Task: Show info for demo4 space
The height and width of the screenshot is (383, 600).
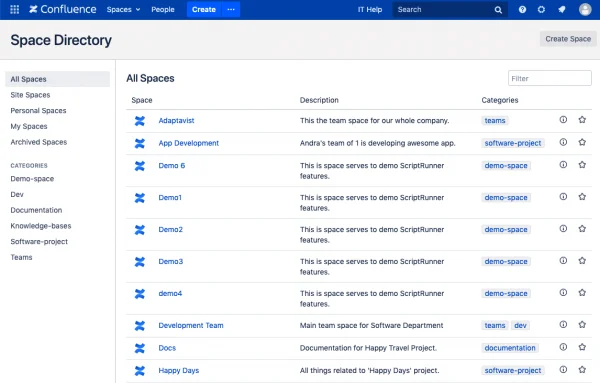Action: point(563,293)
